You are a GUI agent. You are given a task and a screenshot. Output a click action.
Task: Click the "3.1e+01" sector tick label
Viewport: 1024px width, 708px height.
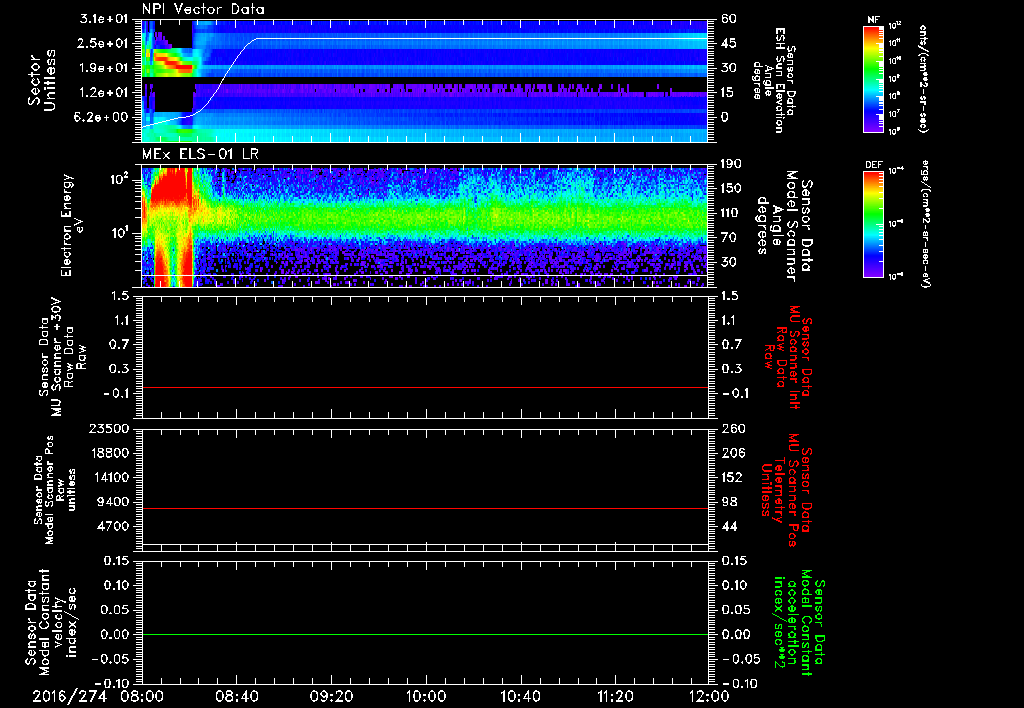tap(104, 19)
